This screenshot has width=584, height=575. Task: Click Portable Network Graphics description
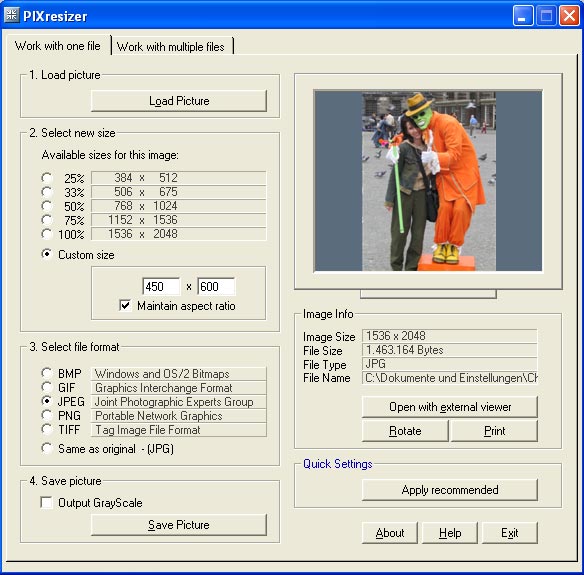click(x=179, y=416)
